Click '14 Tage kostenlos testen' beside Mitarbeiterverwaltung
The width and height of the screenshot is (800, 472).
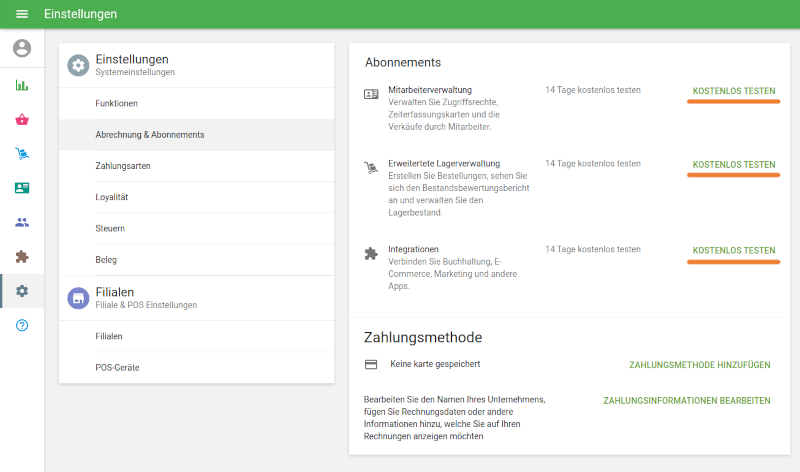[593, 90]
